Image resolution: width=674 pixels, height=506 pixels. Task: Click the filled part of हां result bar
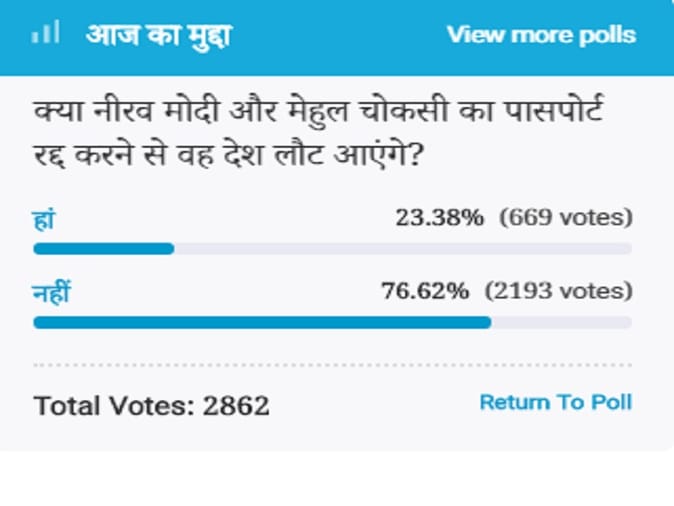[103, 248]
